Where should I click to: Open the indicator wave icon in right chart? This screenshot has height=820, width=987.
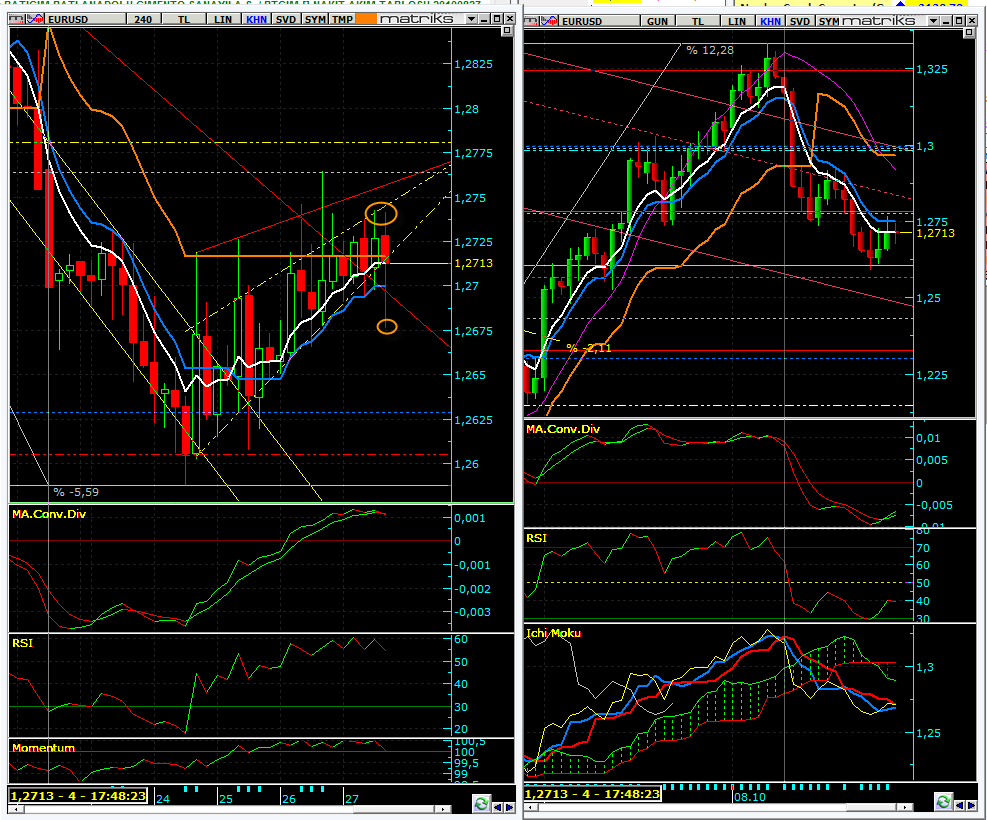(550, 21)
